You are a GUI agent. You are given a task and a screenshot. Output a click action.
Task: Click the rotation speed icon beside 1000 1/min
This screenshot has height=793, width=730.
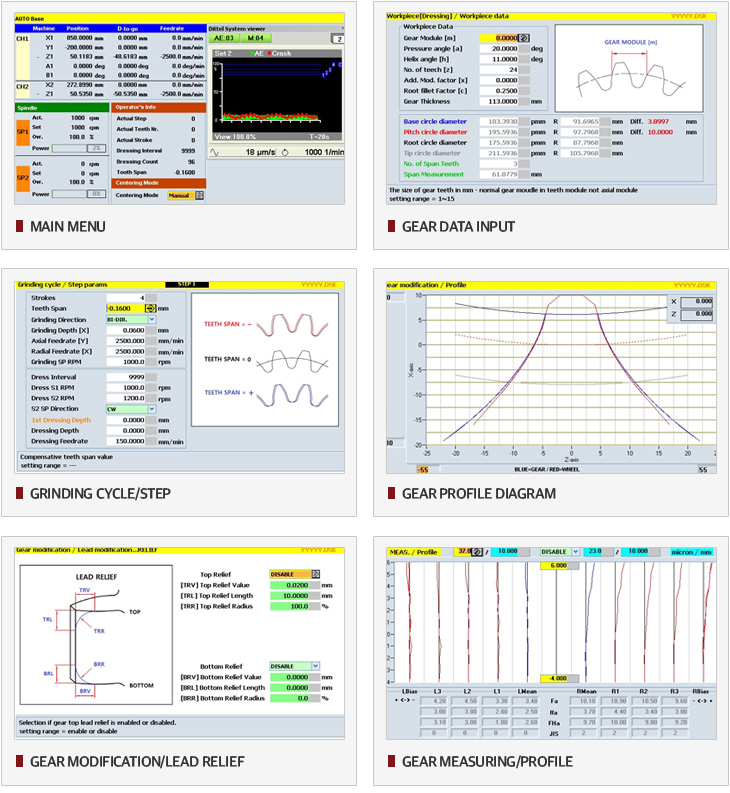285,152
